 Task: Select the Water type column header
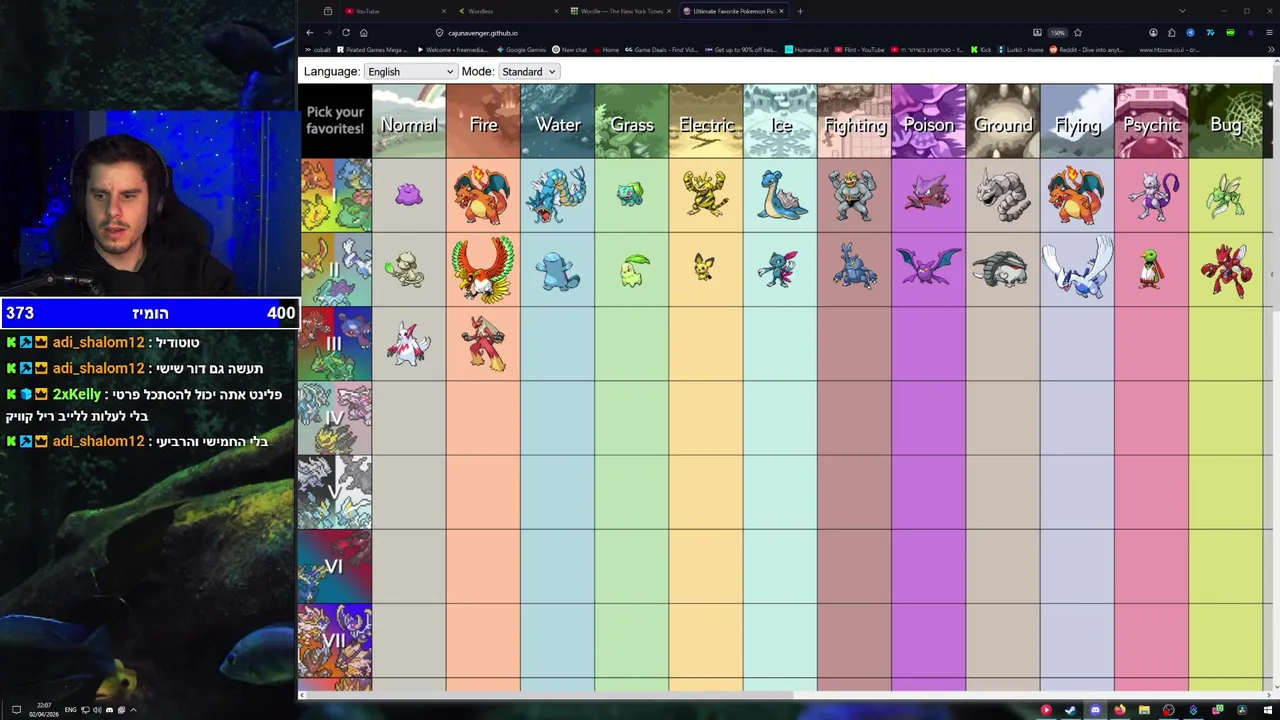click(x=557, y=122)
